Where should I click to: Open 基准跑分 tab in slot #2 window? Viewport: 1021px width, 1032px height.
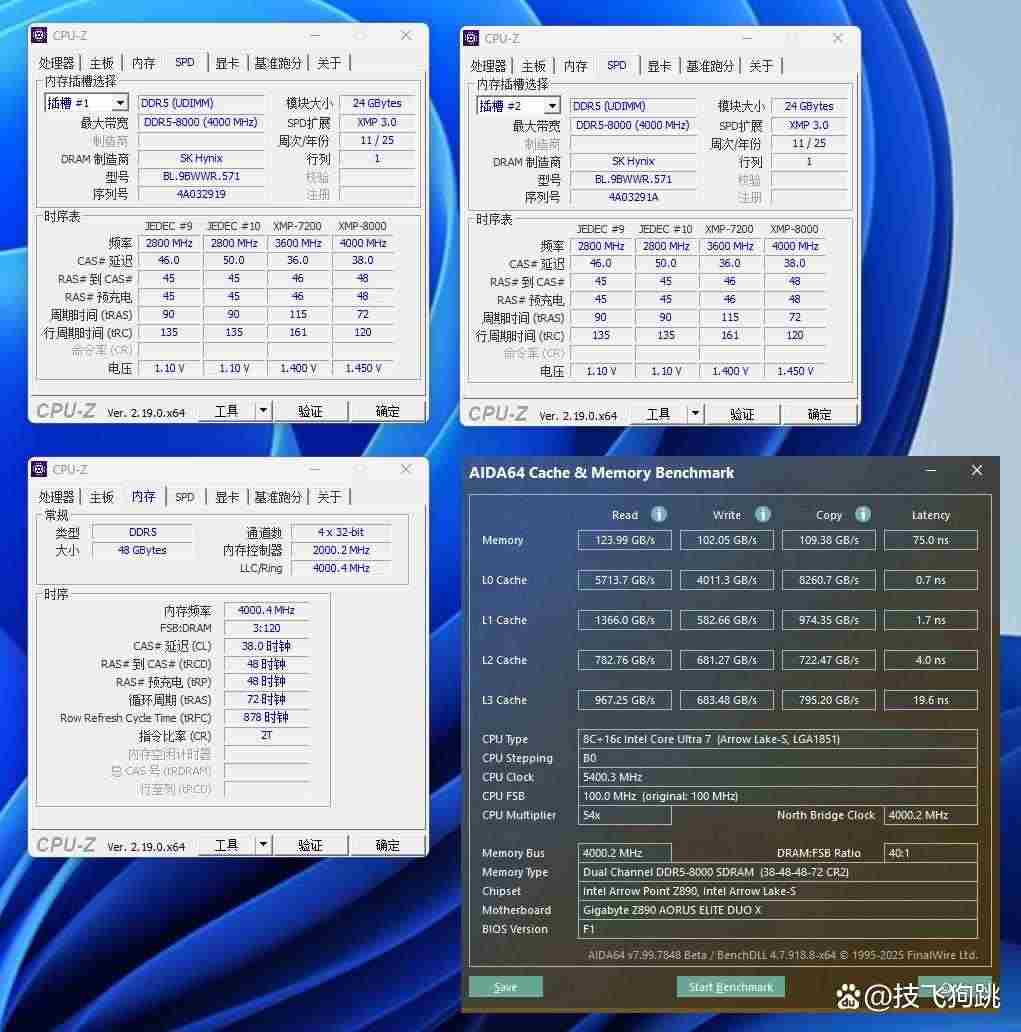710,66
